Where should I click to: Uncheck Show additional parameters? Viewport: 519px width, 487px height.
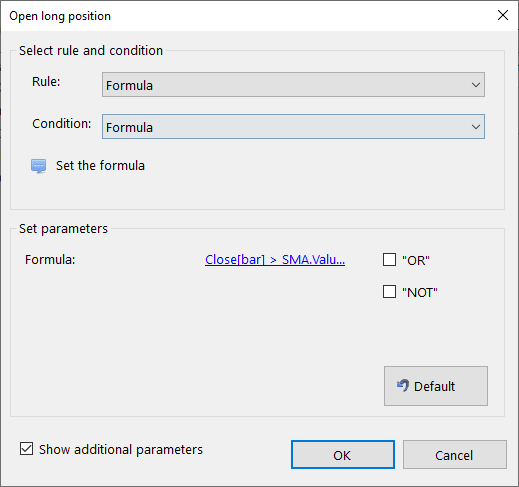[26, 449]
